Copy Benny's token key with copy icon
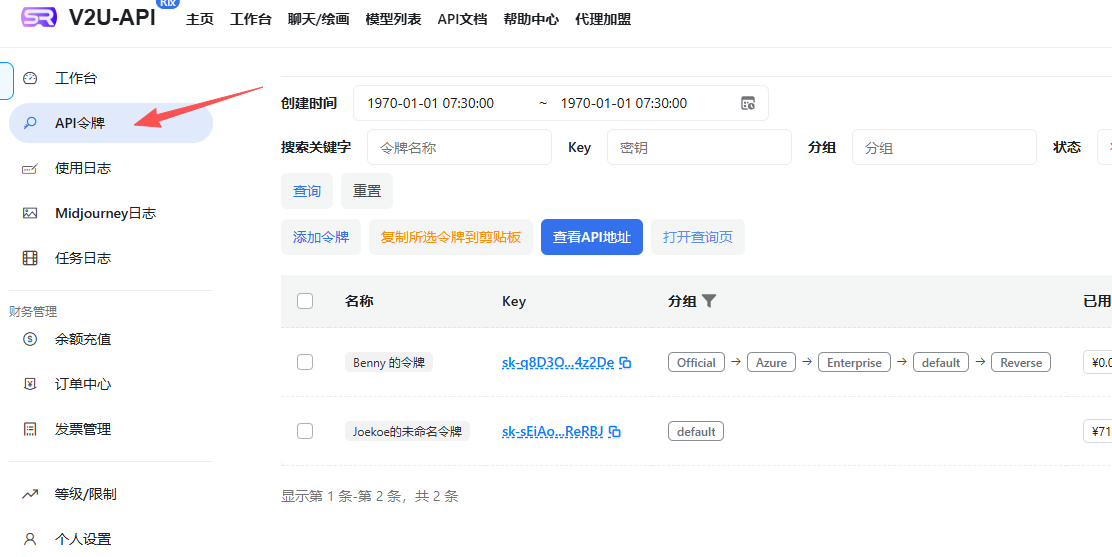1112x557 pixels. 626,363
